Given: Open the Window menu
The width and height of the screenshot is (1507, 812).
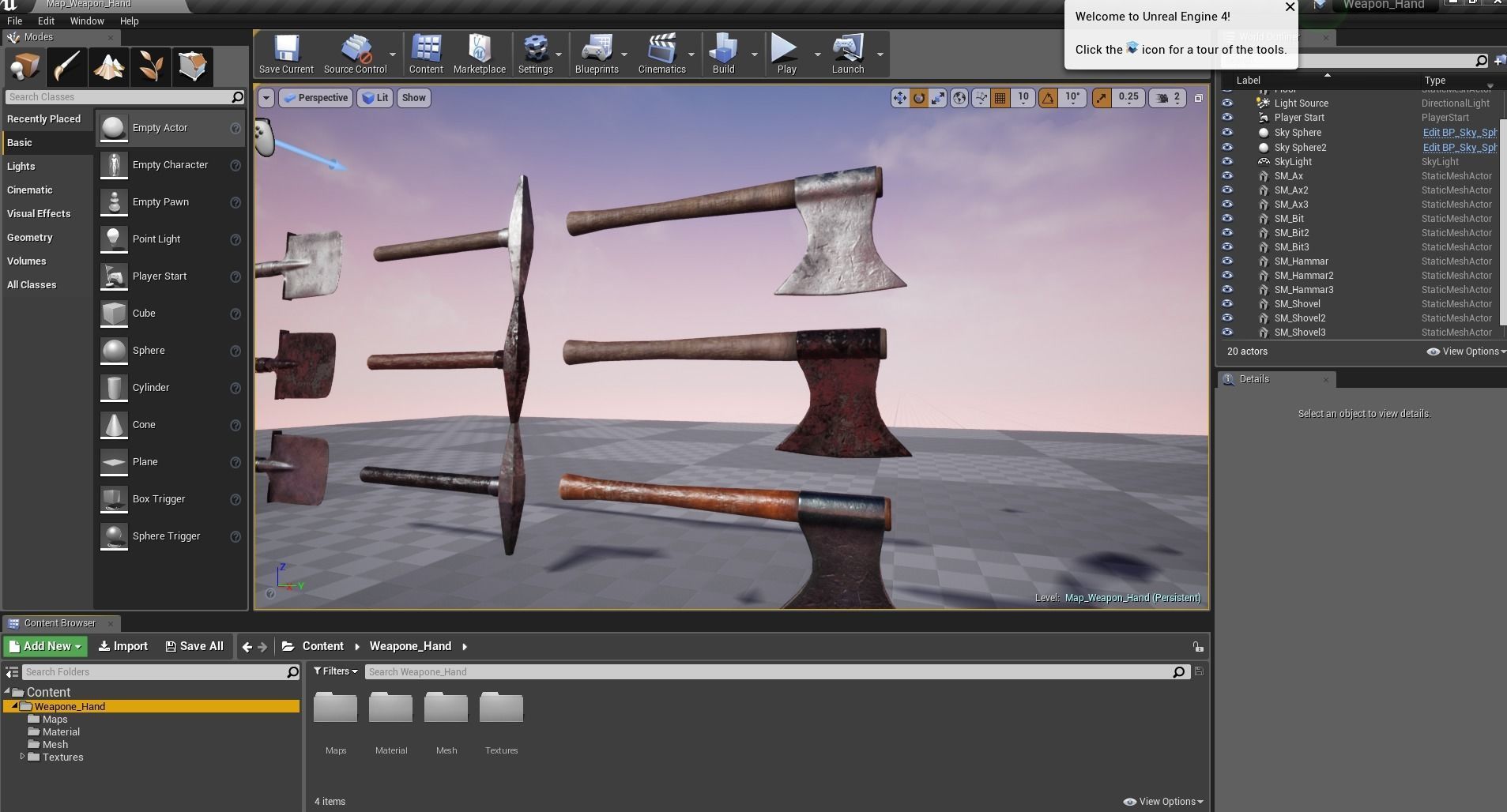Looking at the screenshot, I should (87, 21).
